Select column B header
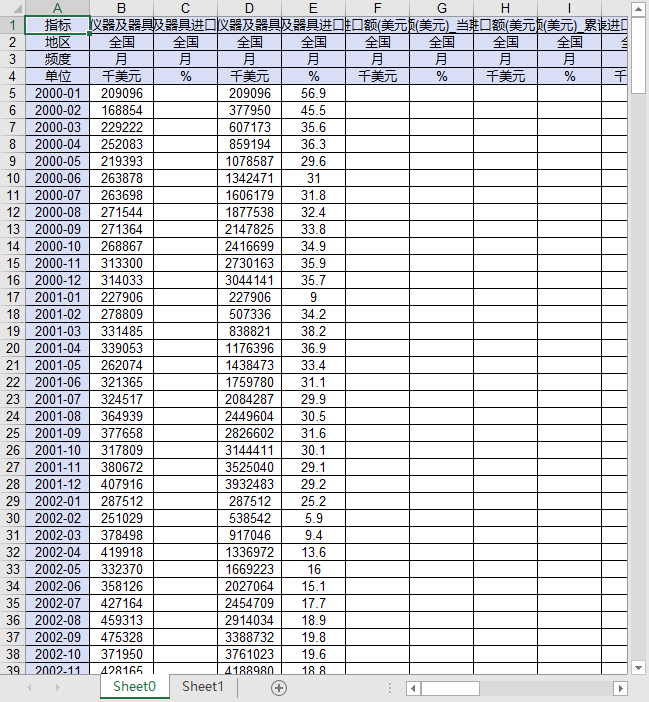Image resolution: width=649 pixels, height=702 pixels. pyautogui.click(x=122, y=8)
